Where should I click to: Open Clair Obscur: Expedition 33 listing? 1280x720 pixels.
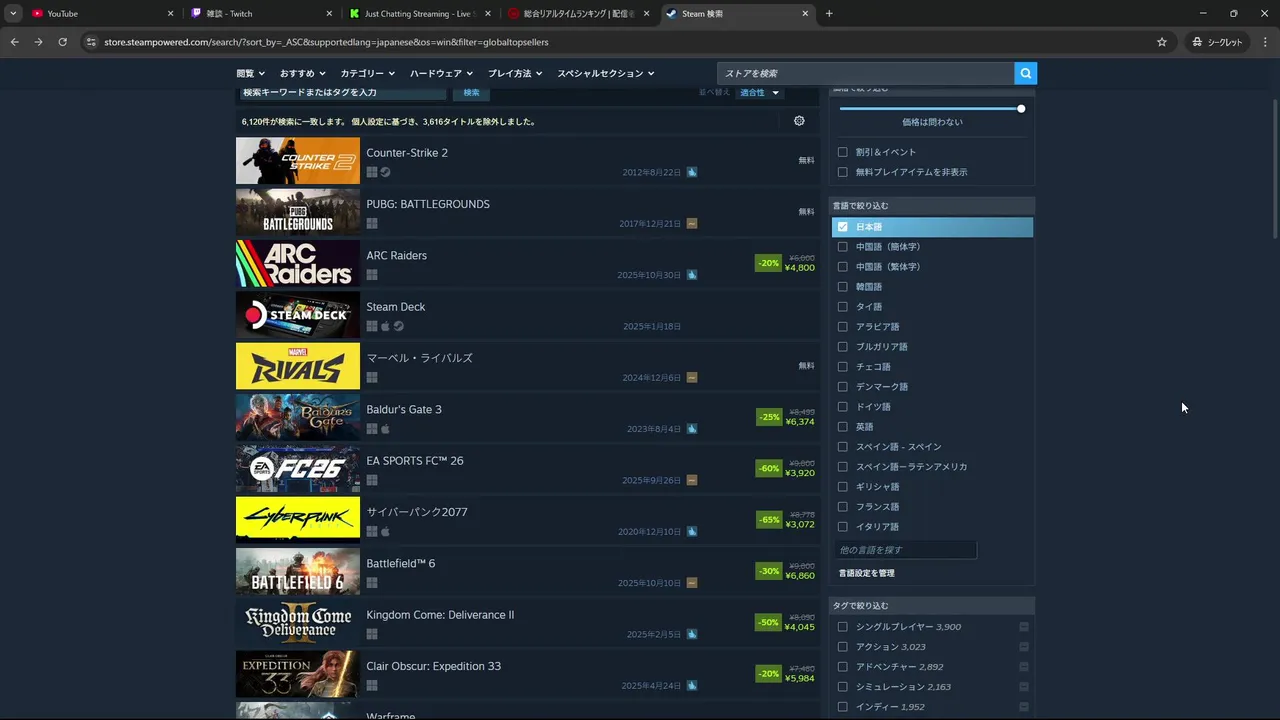coord(527,674)
